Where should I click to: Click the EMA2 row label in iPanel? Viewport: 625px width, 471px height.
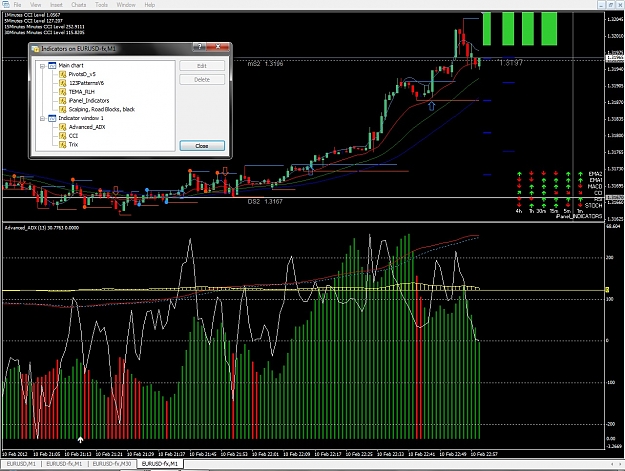tap(595, 174)
